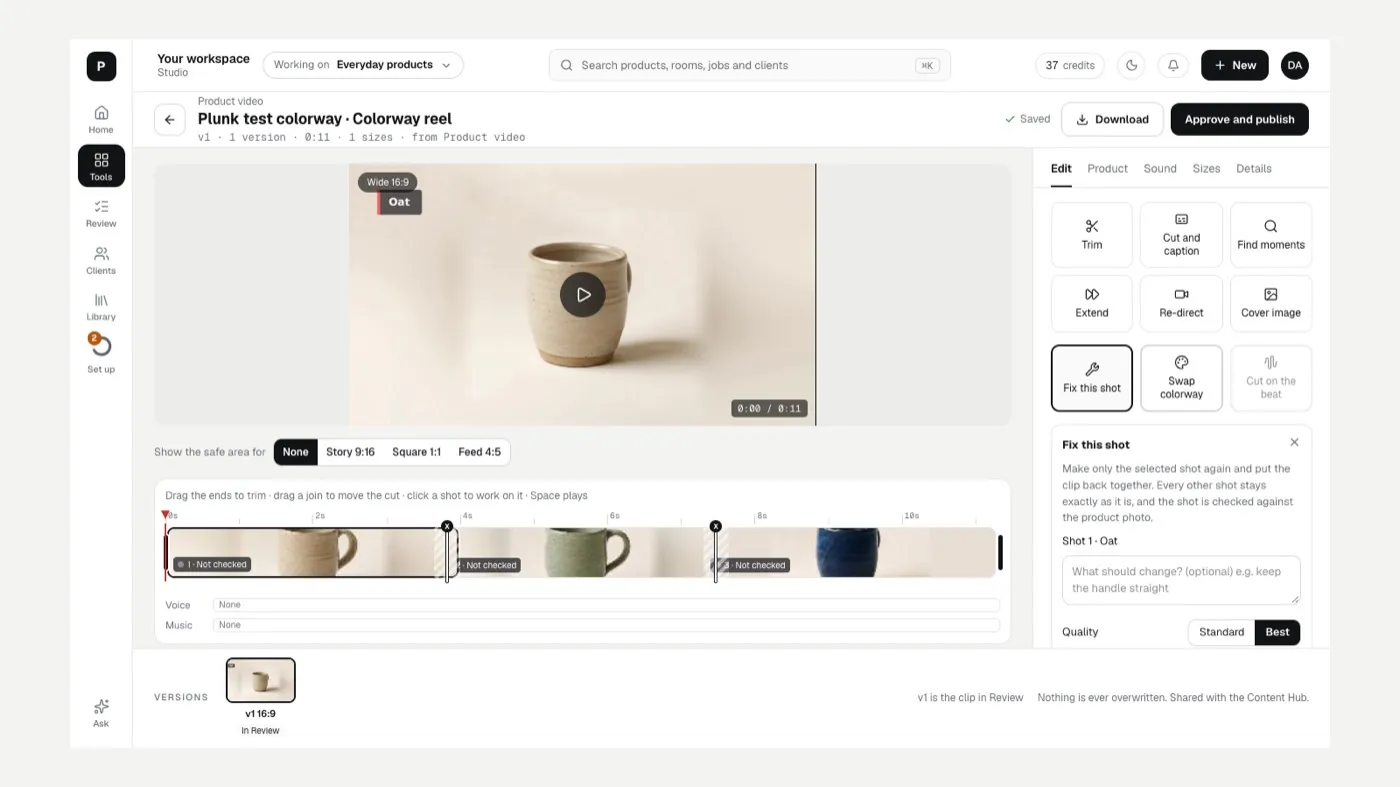
Task: Toggle dark mode with the moon icon
Action: [1132, 65]
